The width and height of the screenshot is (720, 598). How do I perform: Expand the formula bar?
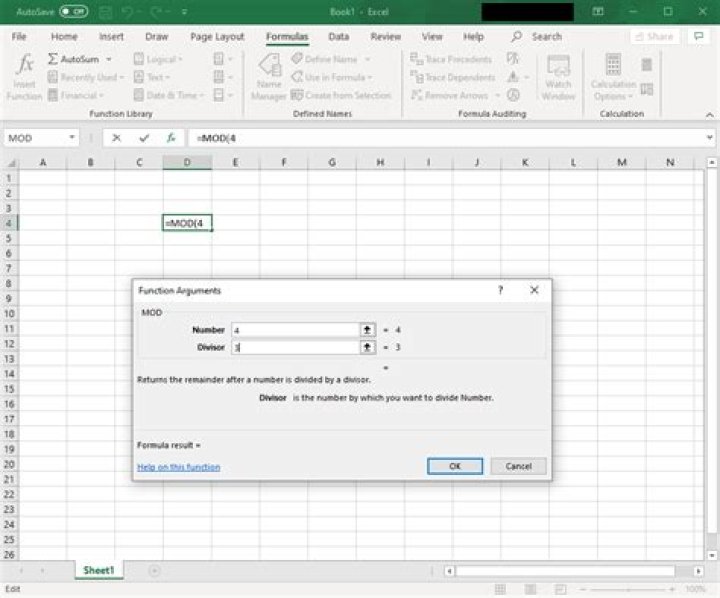(709, 137)
